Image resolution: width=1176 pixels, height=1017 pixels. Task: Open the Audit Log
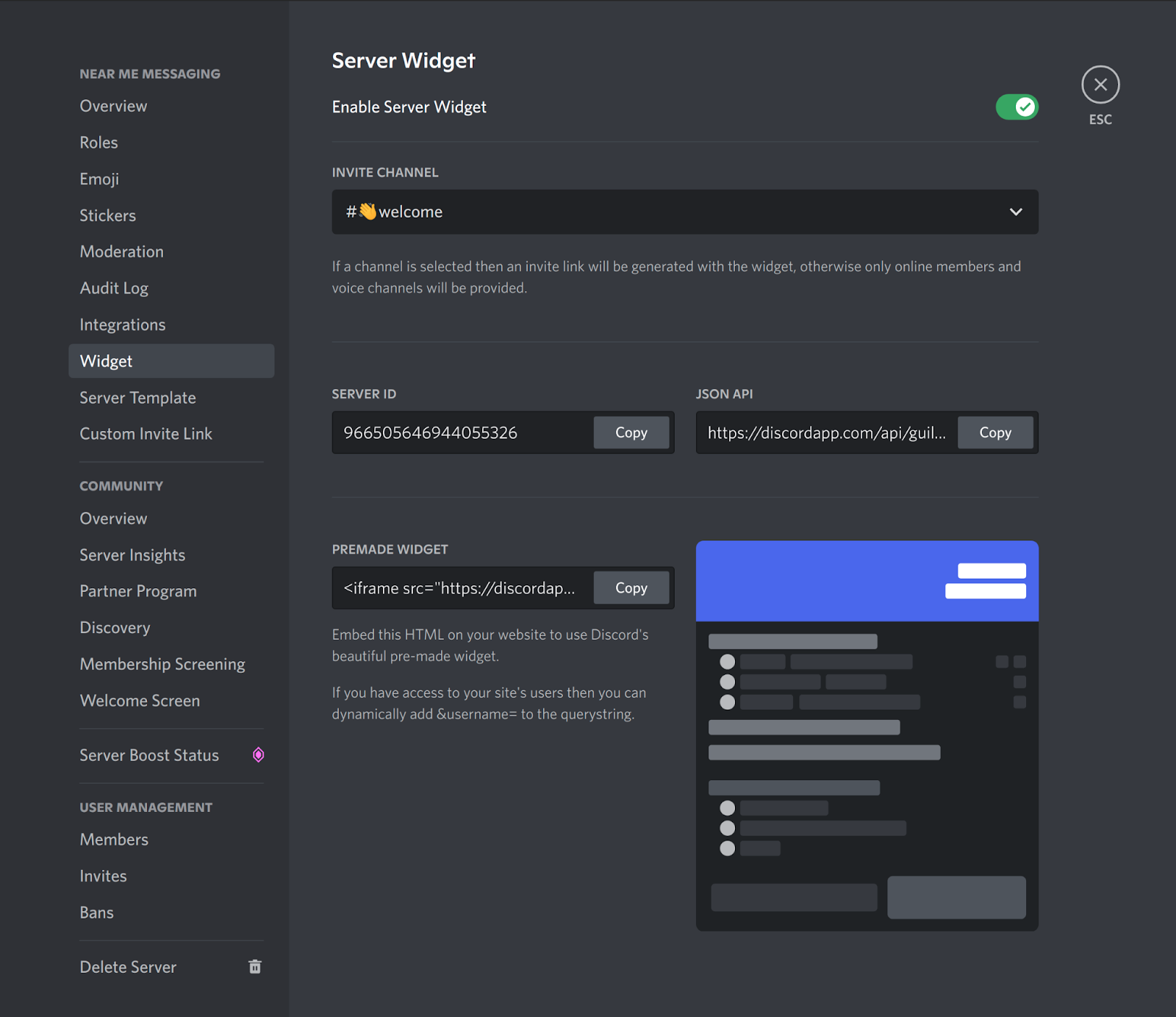point(114,288)
